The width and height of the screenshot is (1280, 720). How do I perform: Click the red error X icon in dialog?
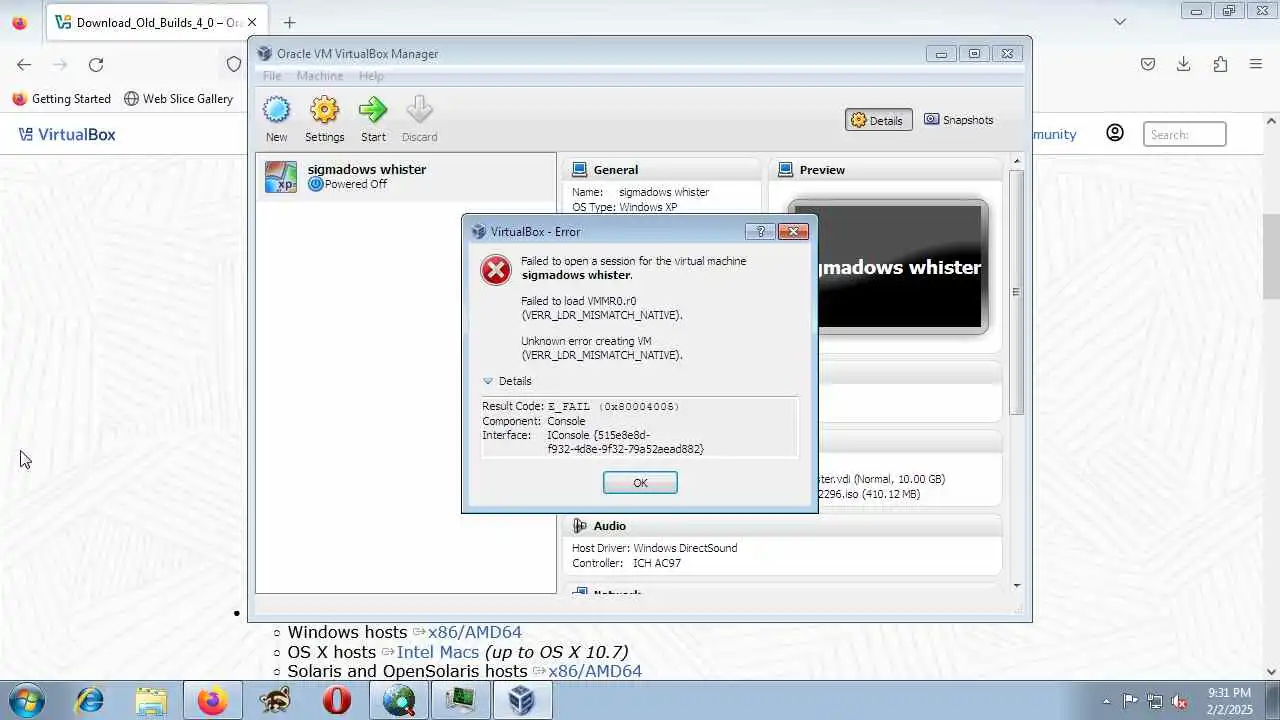(496, 270)
